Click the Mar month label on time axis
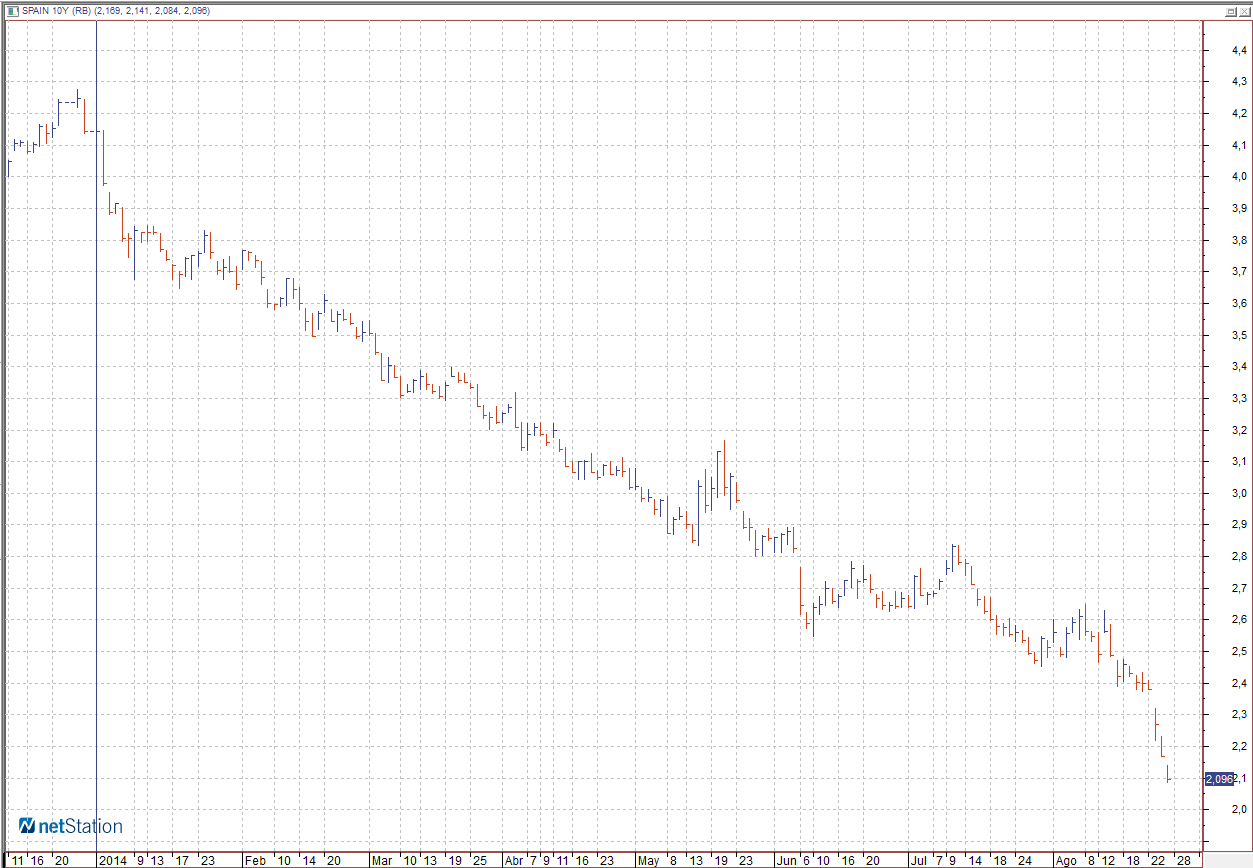The image size is (1253, 868). tap(382, 860)
